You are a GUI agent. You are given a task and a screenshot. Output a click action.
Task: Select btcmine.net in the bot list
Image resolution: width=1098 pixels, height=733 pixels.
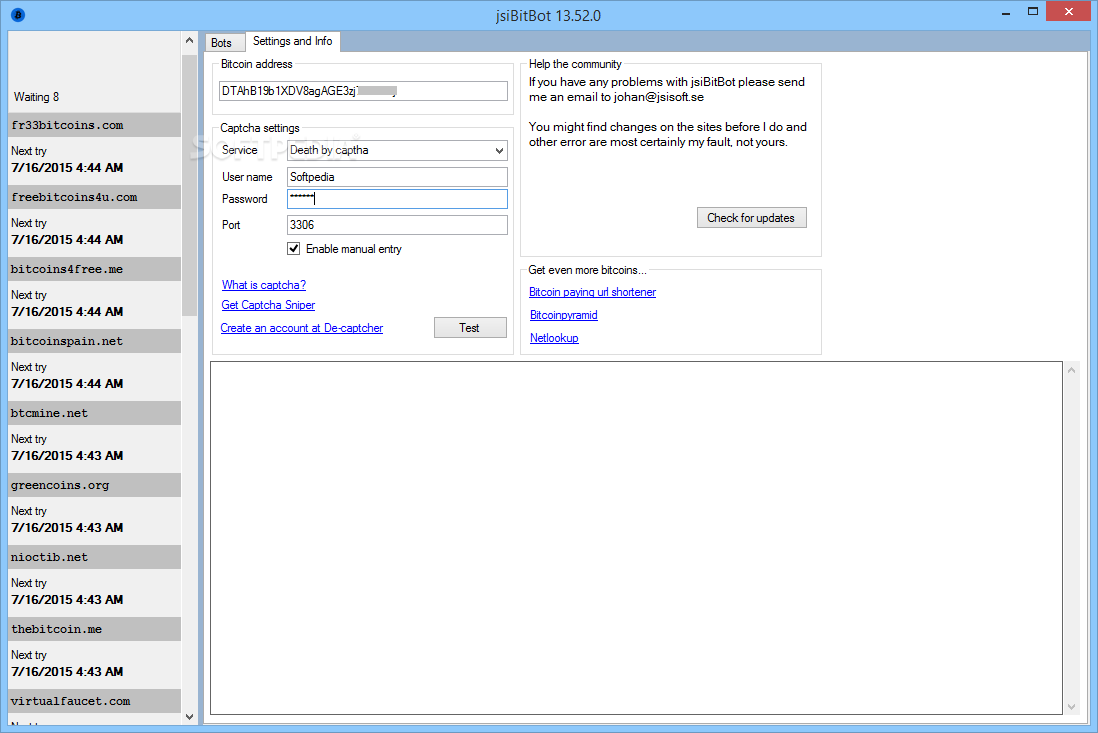95,413
